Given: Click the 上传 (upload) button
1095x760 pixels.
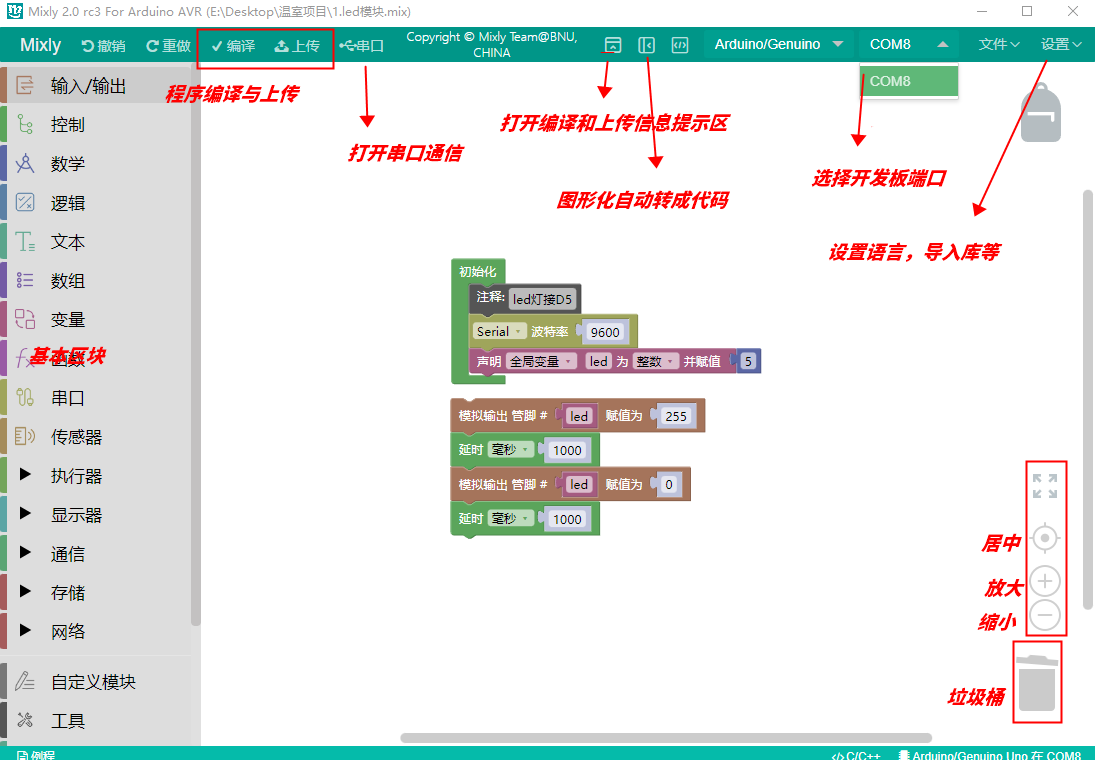Looking at the screenshot, I should tap(297, 45).
